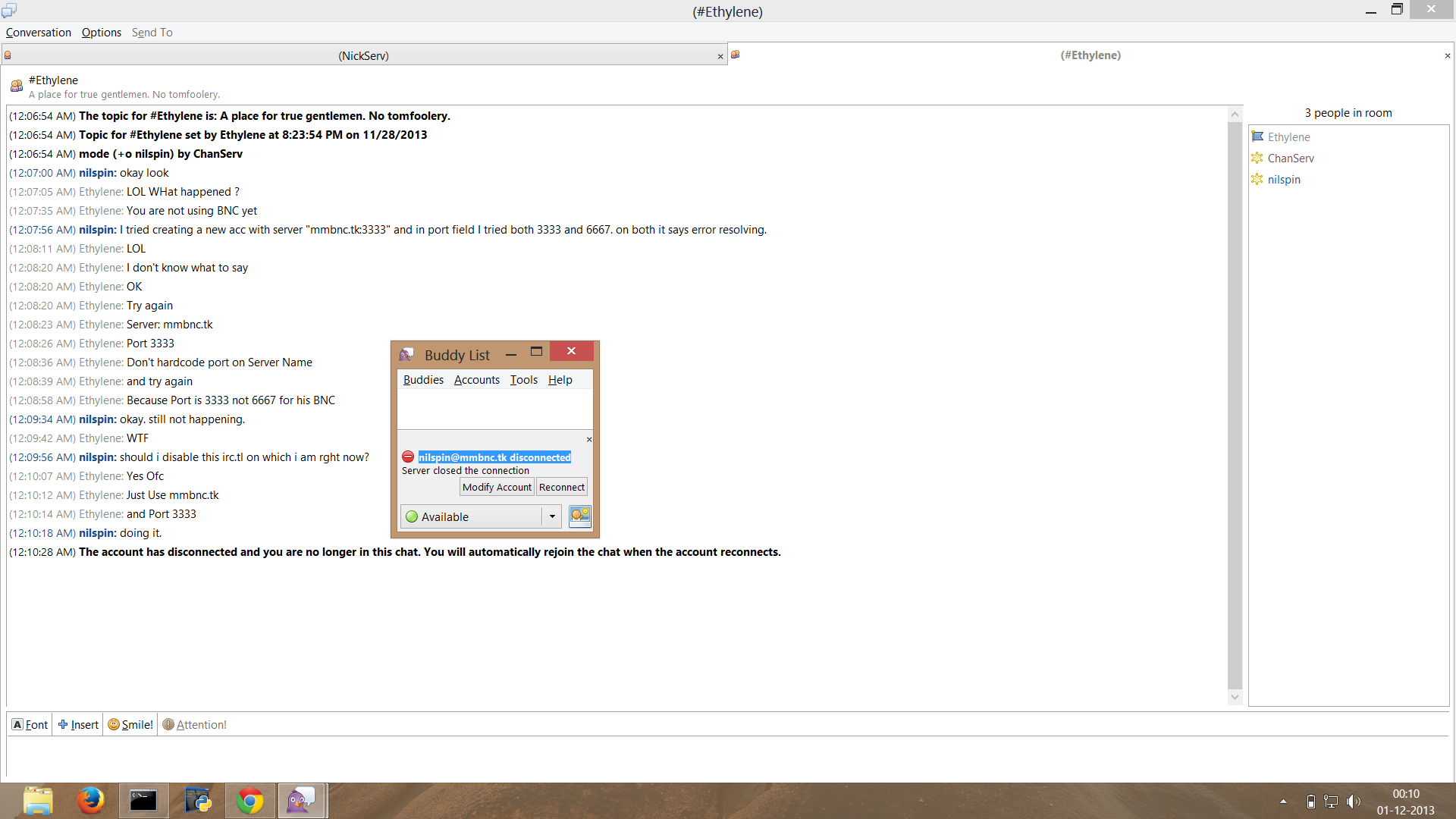Open the Buddies menu in Buddy List
The height and width of the screenshot is (819, 1456).
point(423,380)
